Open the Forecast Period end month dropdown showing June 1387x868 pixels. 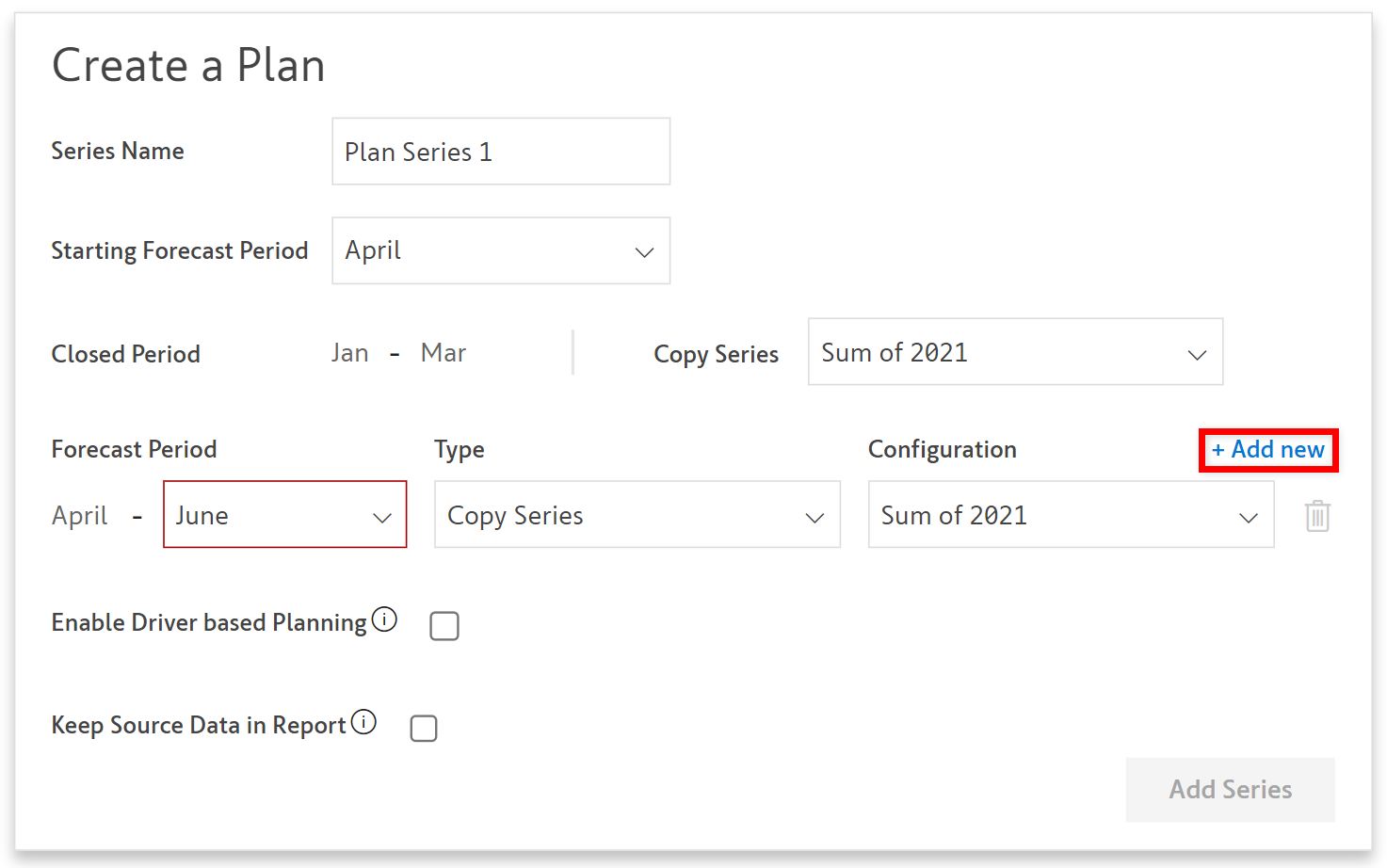pyautogui.click(x=283, y=515)
